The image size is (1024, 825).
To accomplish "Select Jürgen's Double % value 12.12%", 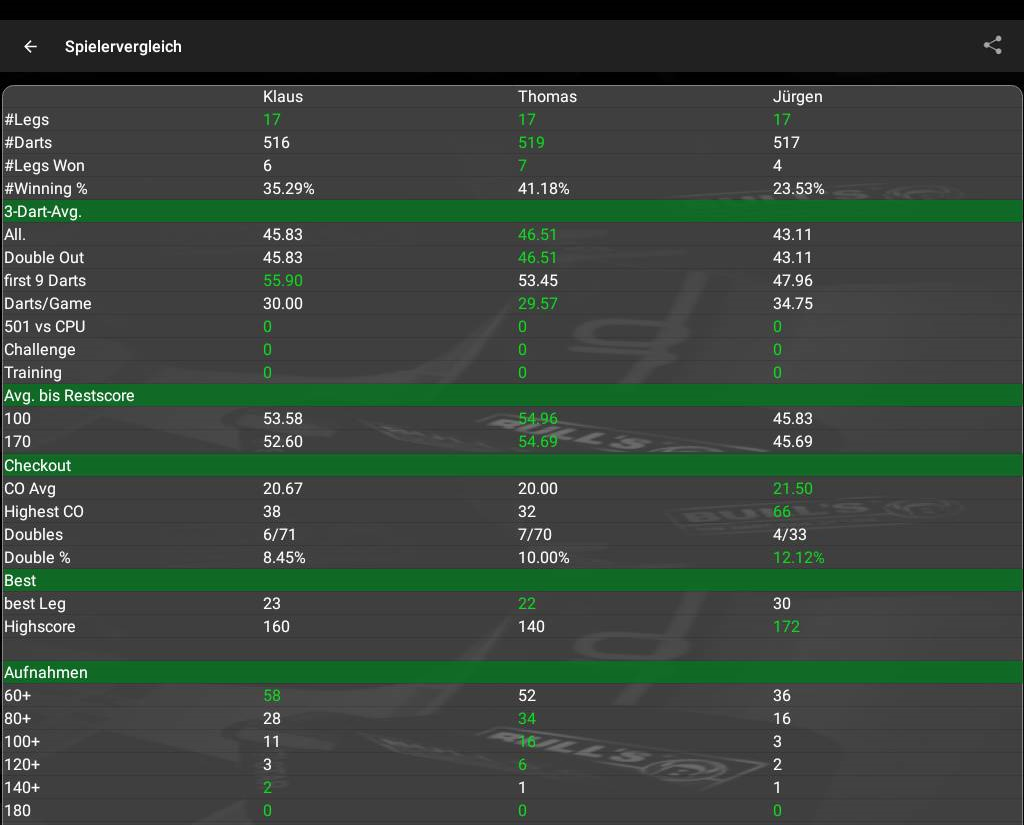I will [x=799, y=558].
